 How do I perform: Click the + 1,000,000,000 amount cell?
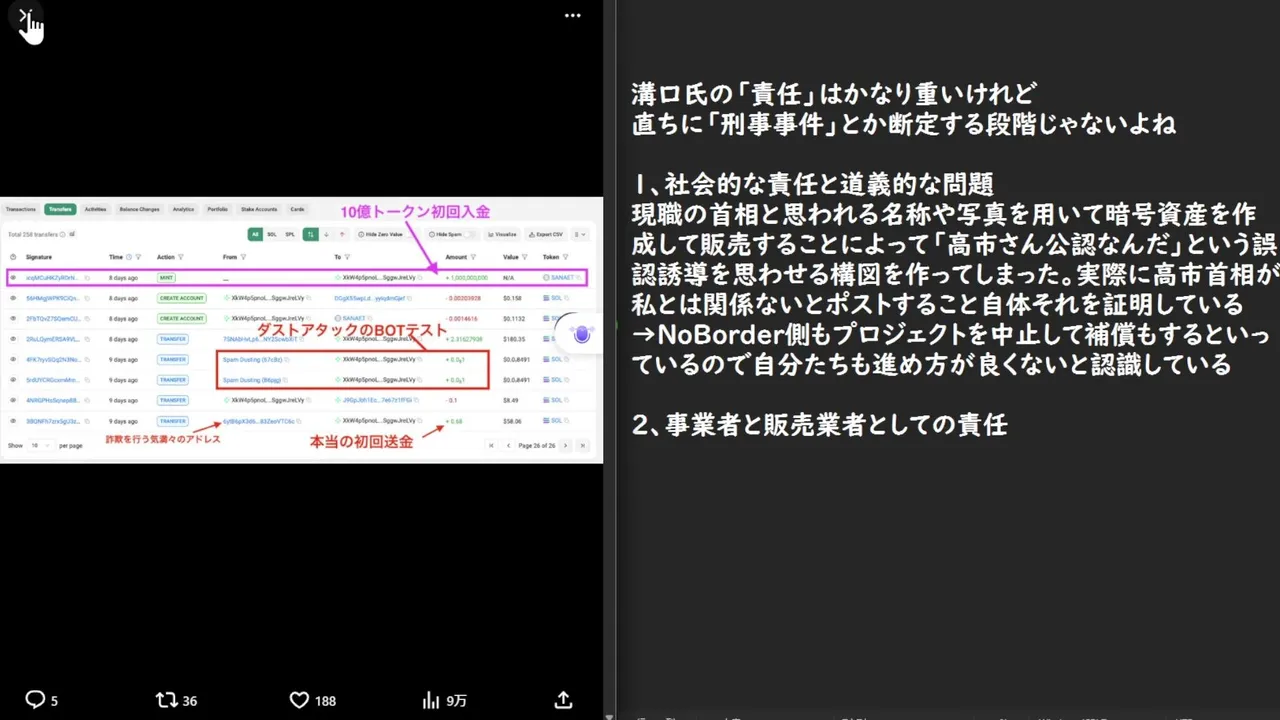pos(467,277)
